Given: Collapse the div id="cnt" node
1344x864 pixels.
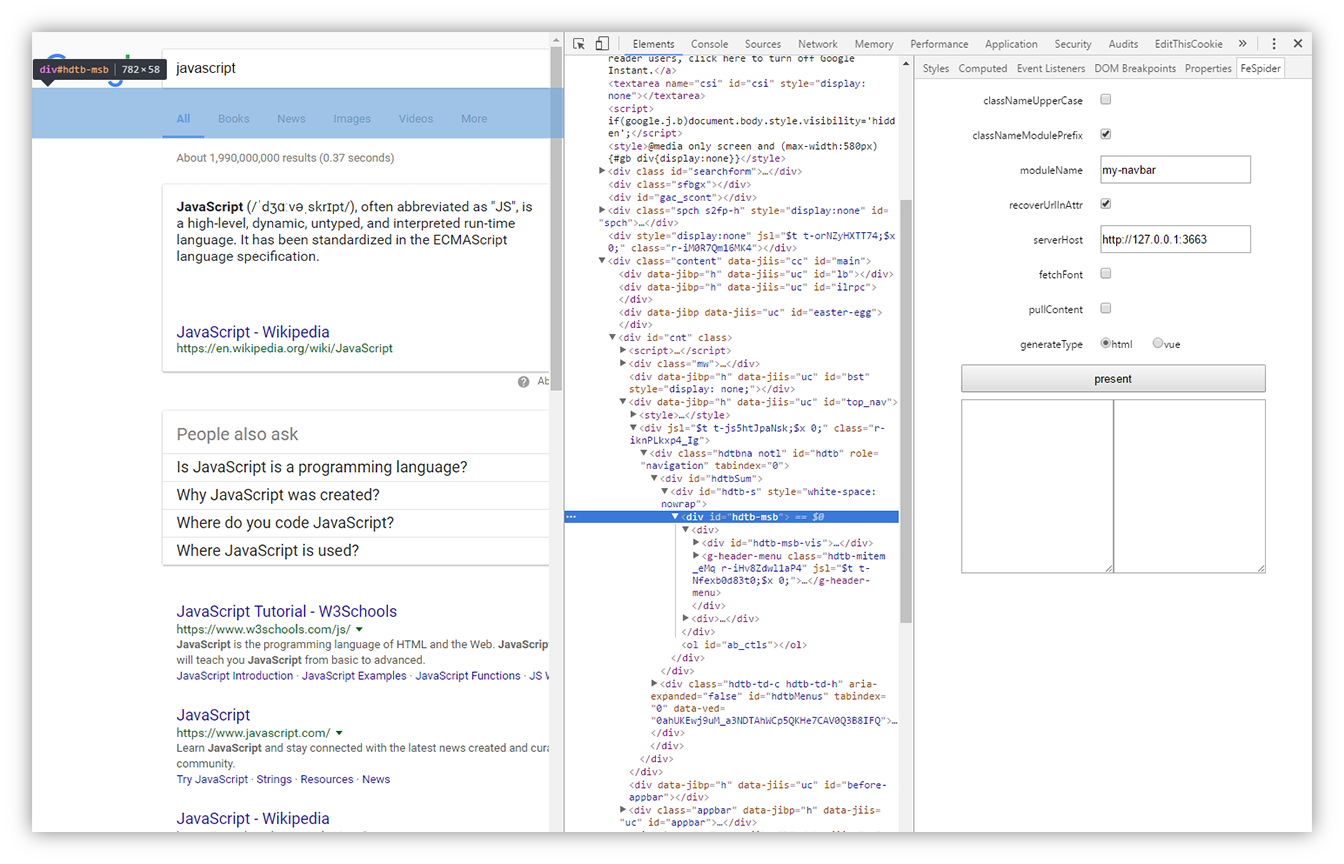Looking at the screenshot, I should [613, 338].
